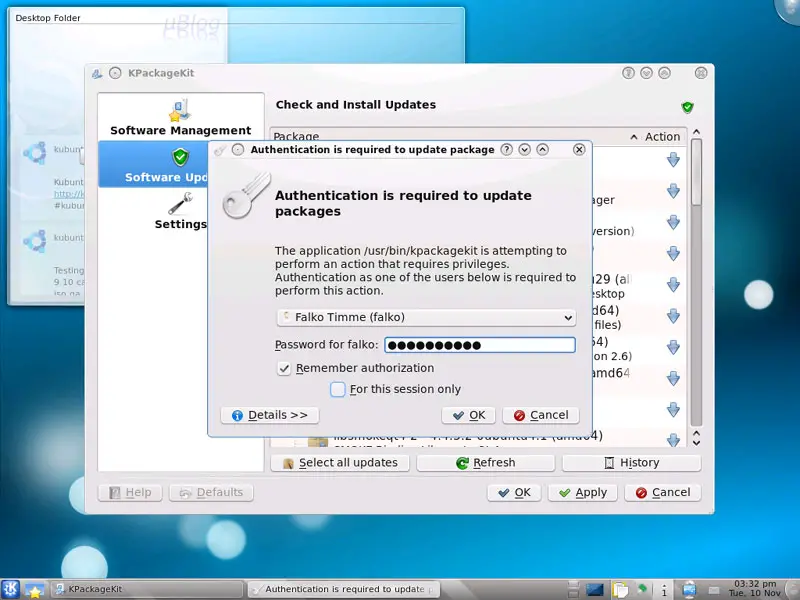
Task: Click the download arrow in the 'amd64' row
Action: tap(673, 379)
